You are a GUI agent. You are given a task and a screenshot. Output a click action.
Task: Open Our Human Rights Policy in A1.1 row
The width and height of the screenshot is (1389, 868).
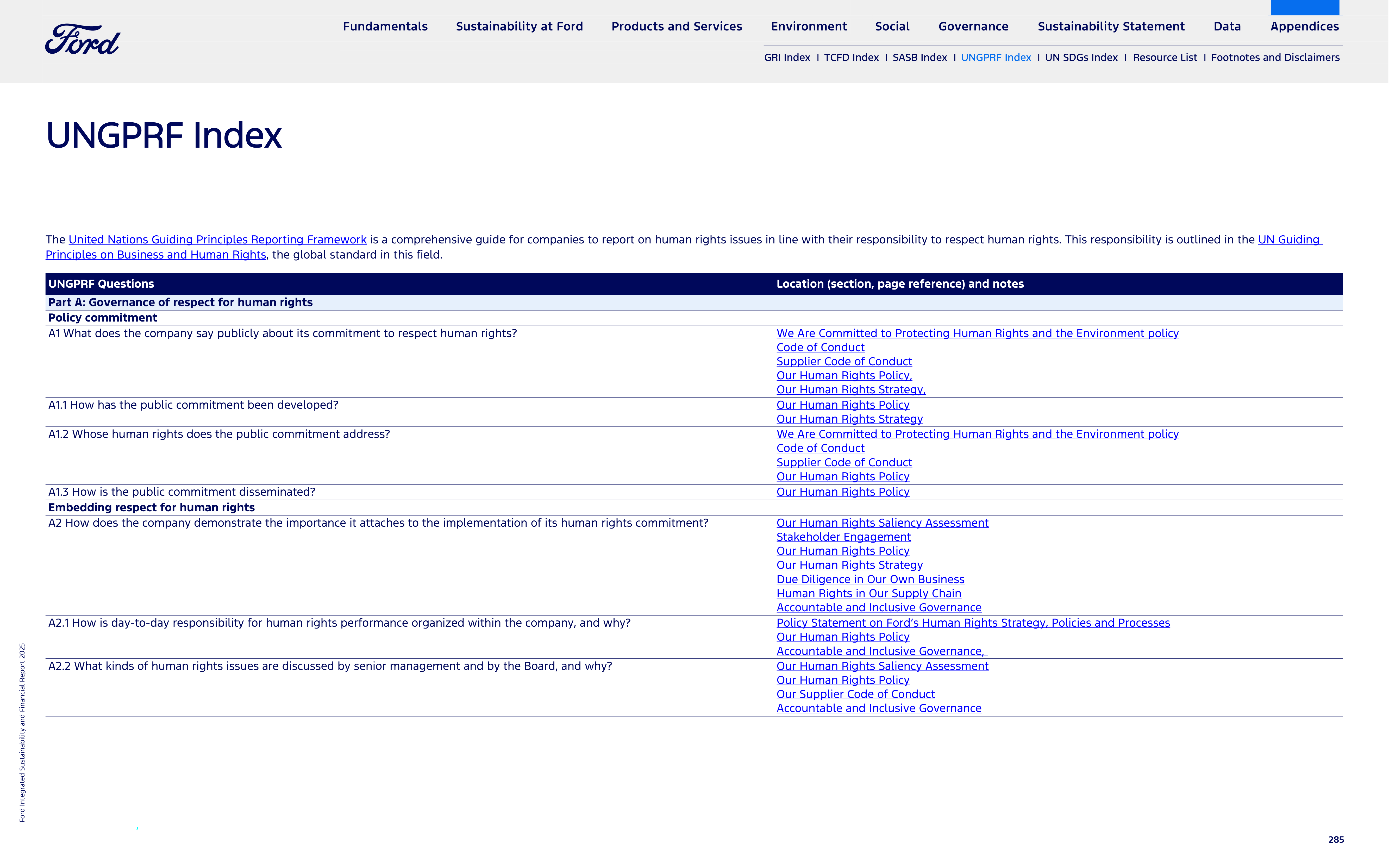842,405
